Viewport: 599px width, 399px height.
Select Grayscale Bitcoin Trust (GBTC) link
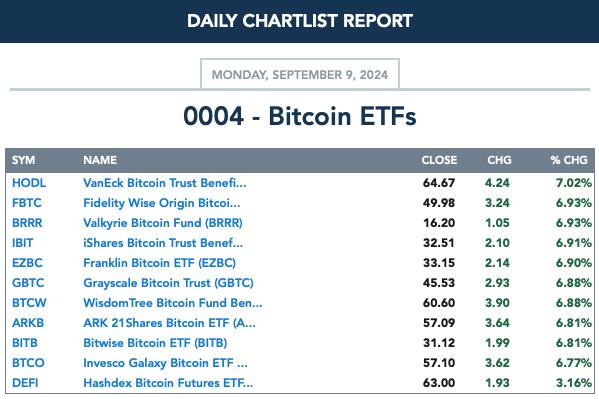[168, 283]
